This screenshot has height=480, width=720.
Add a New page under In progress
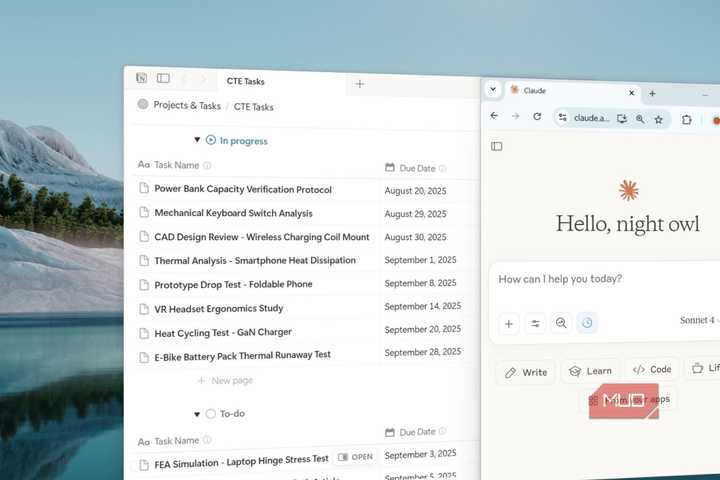pos(225,381)
